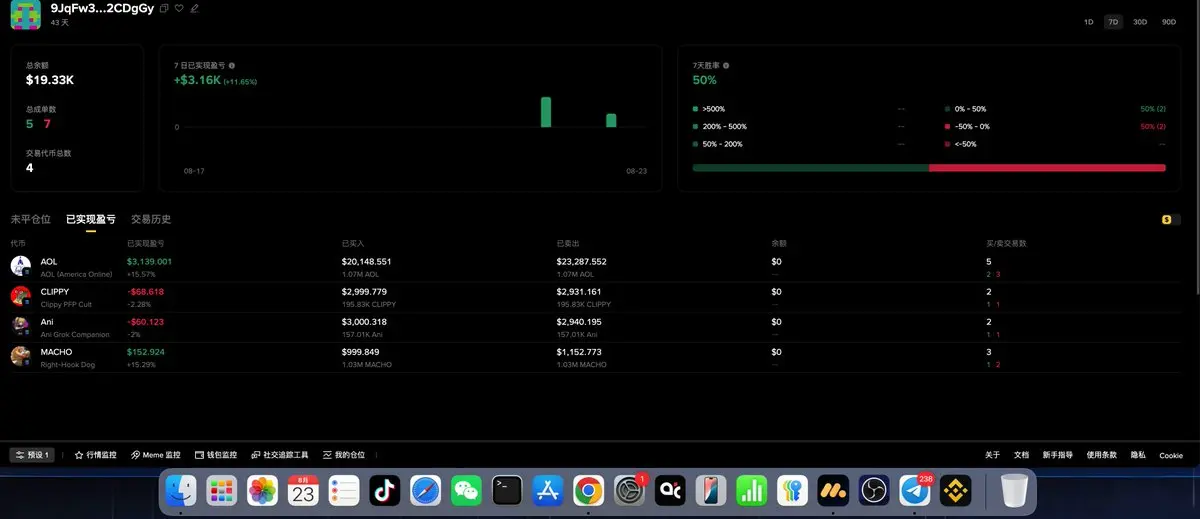This screenshot has width=1200, height=519.
Task: Click the CLIPPY token name
Action: click(x=55, y=291)
